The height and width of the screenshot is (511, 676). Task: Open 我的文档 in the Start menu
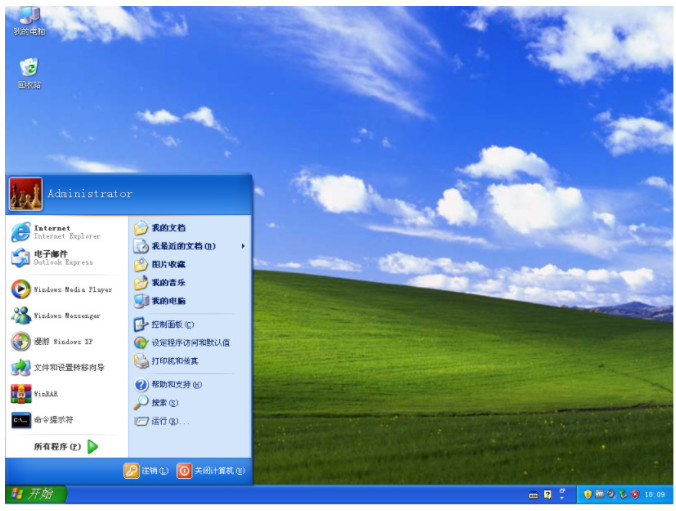(x=166, y=228)
